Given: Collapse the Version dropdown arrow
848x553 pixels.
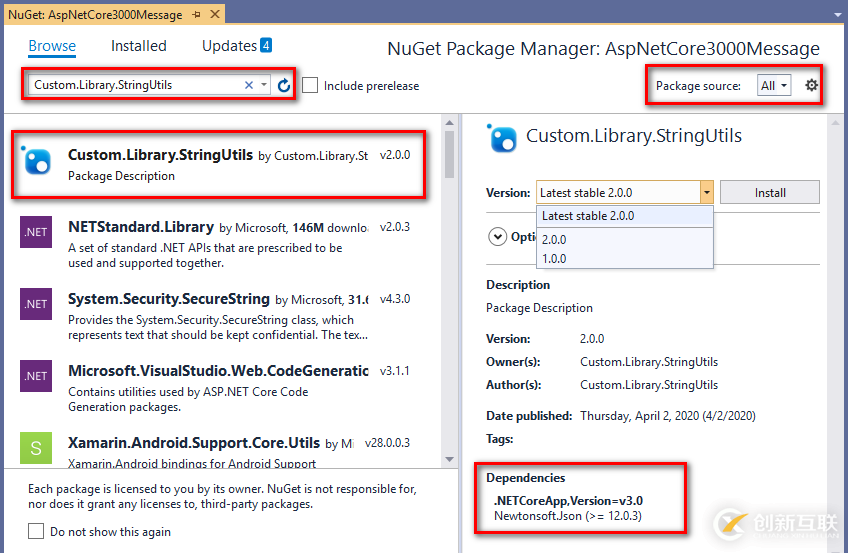Looking at the screenshot, I should (x=707, y=193).
